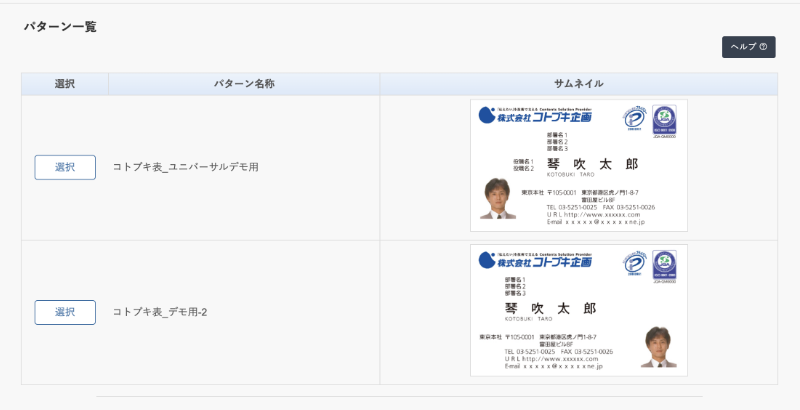
Task: Select the コトブキ表_デモ用-2 pattern button
Action: tap(65, 312)
